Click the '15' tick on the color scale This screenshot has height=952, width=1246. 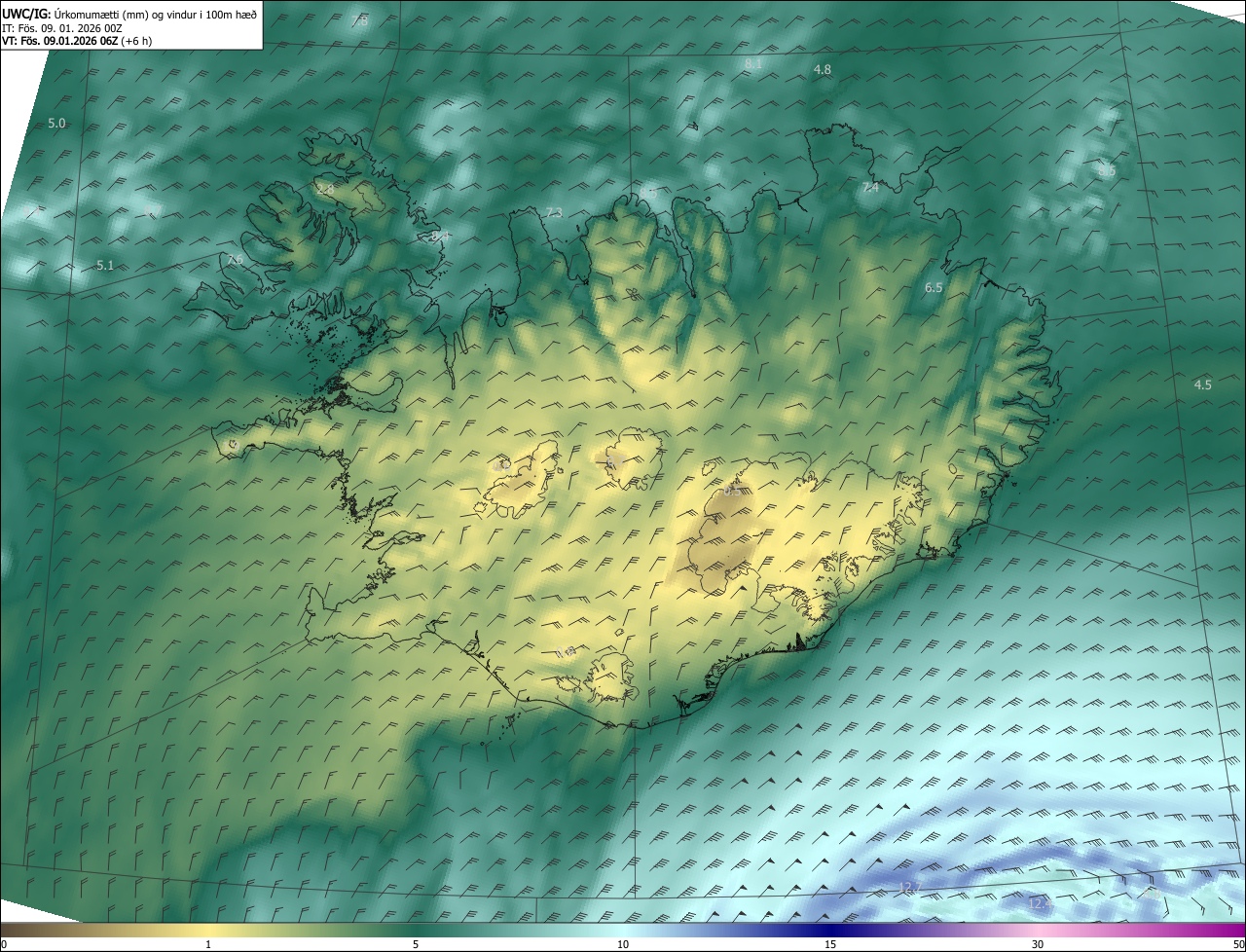point(830,945)
